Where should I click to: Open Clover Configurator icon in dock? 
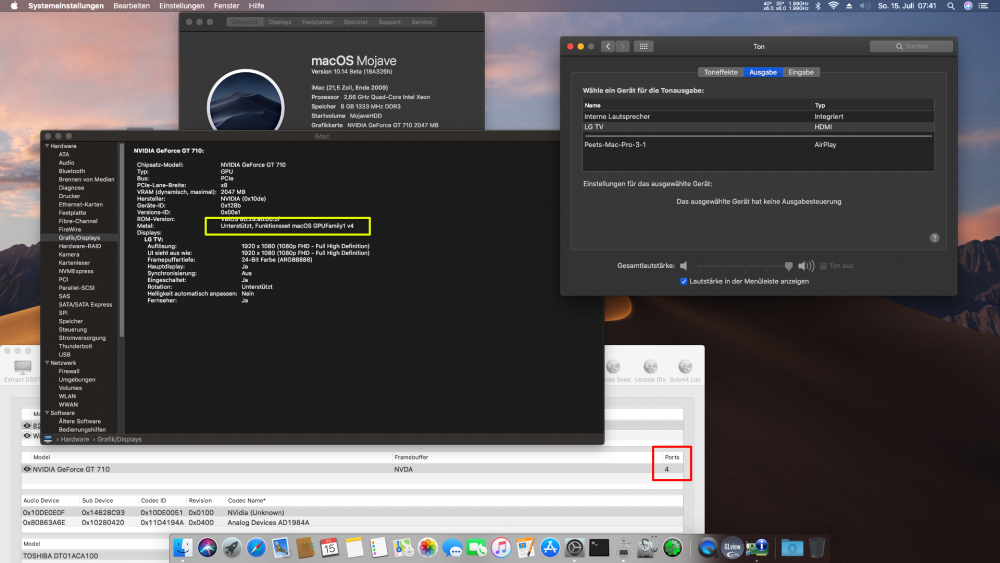(672, 548)
